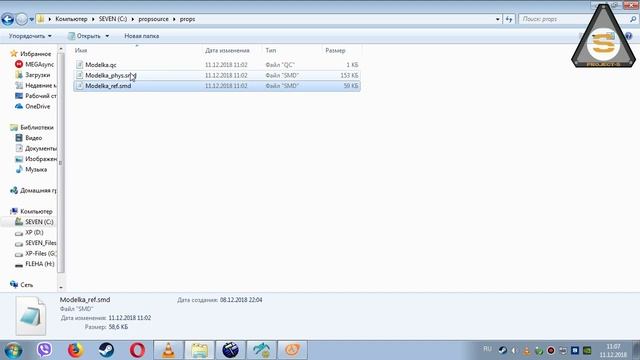This screenshot has width=640, height=360.
Task: Open the Музыка library
Action: (36, 169)
